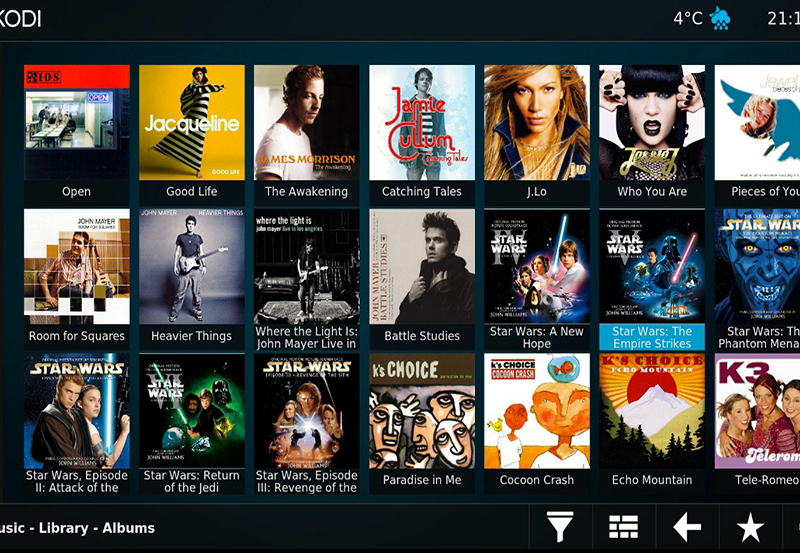The image size is (800, 553).
Task: Switch view mode with the list icon
Action: point(623,527)
